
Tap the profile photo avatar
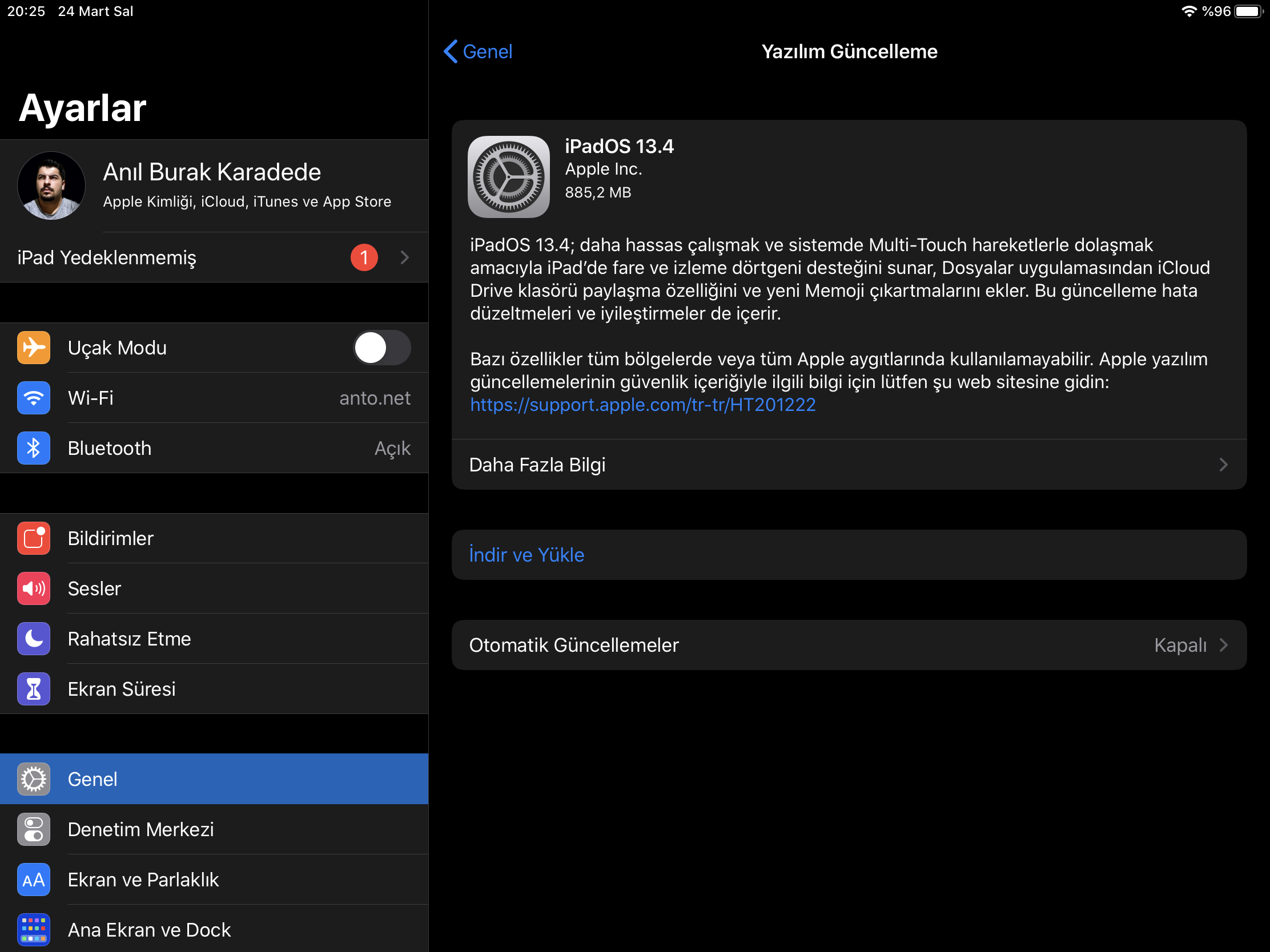[x=51, y=185]
